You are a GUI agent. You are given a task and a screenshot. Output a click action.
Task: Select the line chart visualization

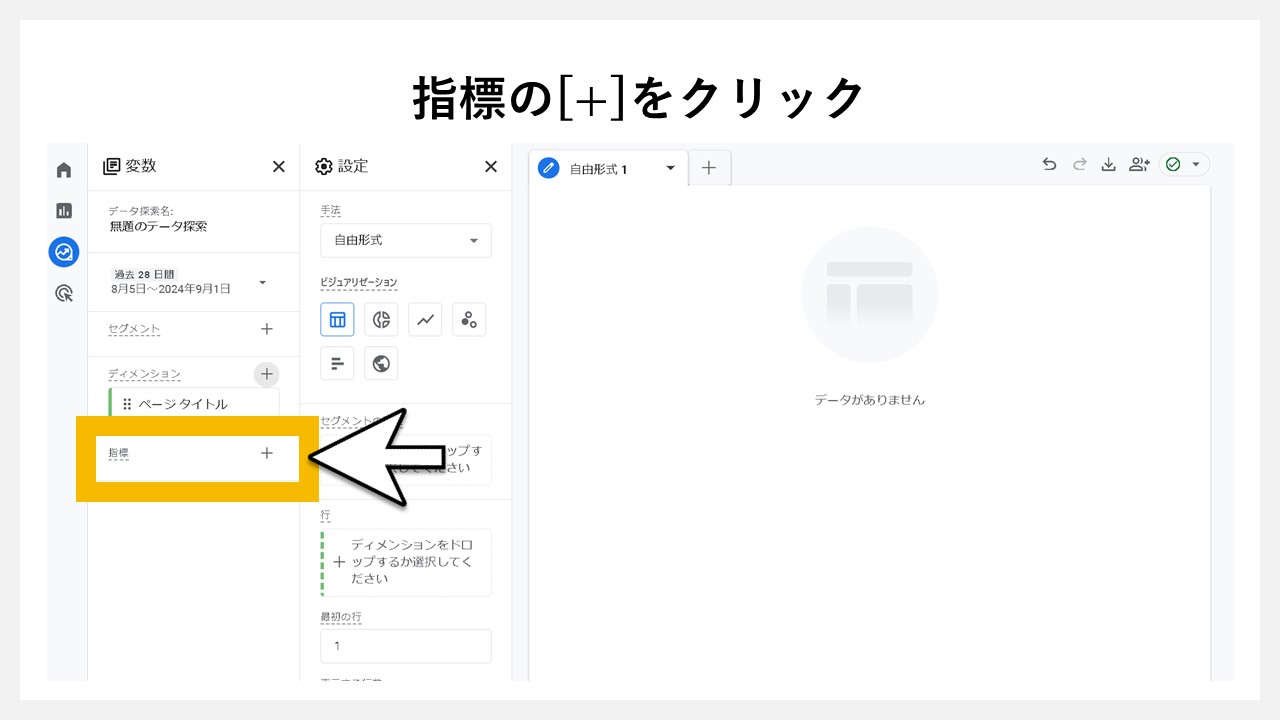(425, 319)
